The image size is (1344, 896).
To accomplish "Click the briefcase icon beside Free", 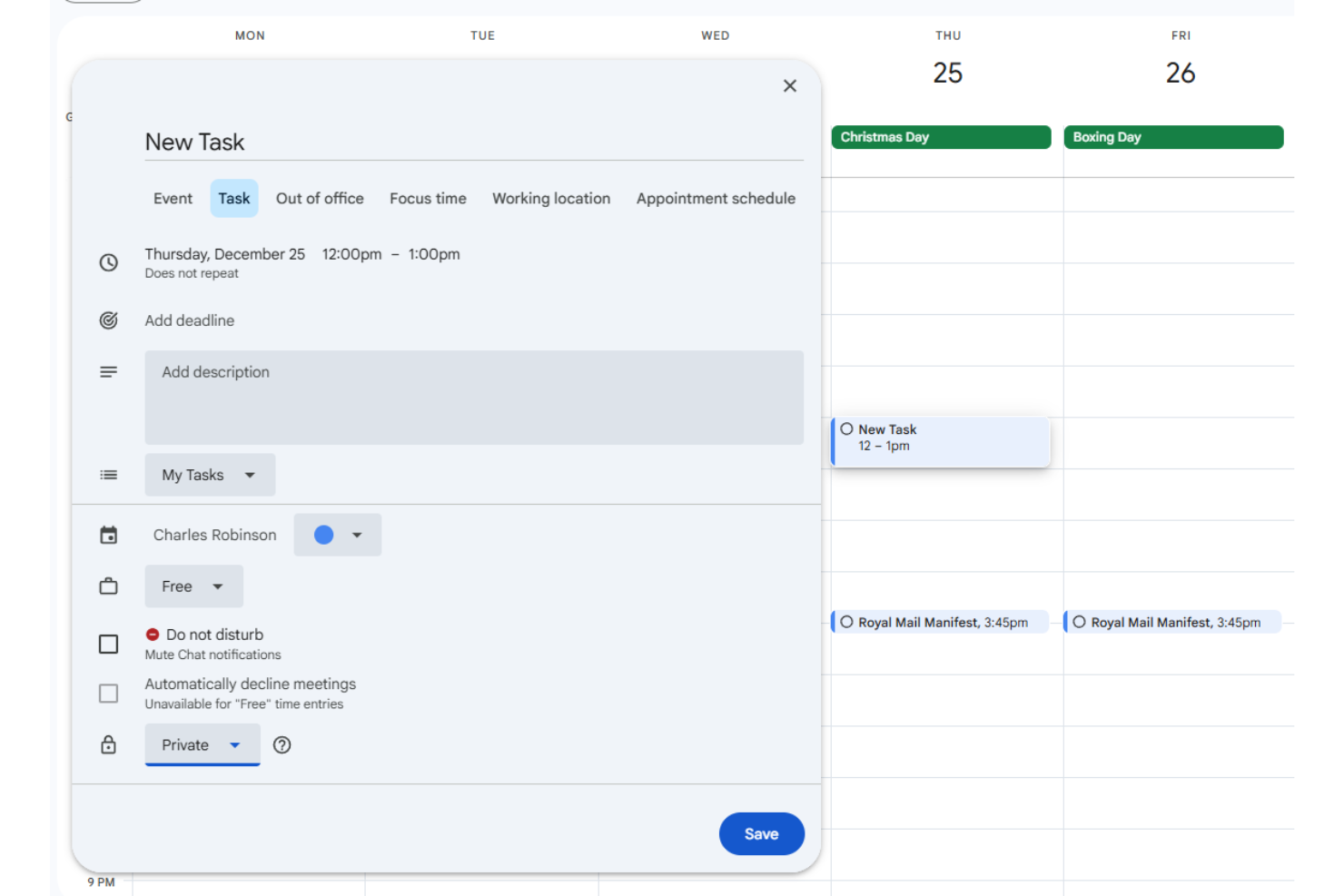I will click(x=108, y=586).
